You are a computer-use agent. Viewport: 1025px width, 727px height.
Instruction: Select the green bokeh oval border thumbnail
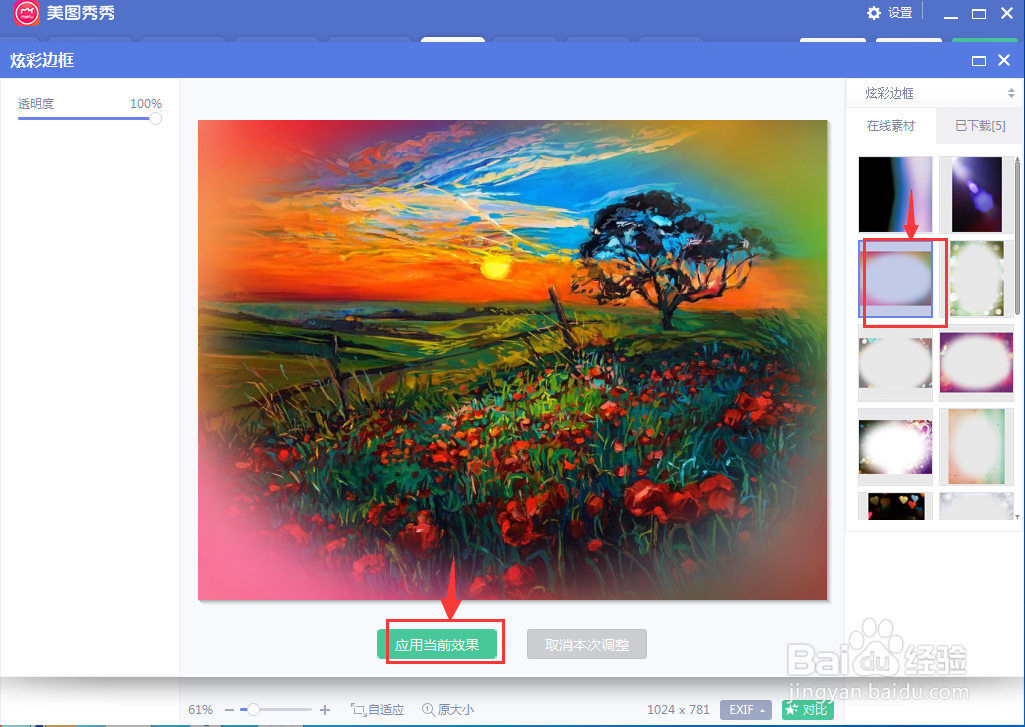(x=976, y=279)
